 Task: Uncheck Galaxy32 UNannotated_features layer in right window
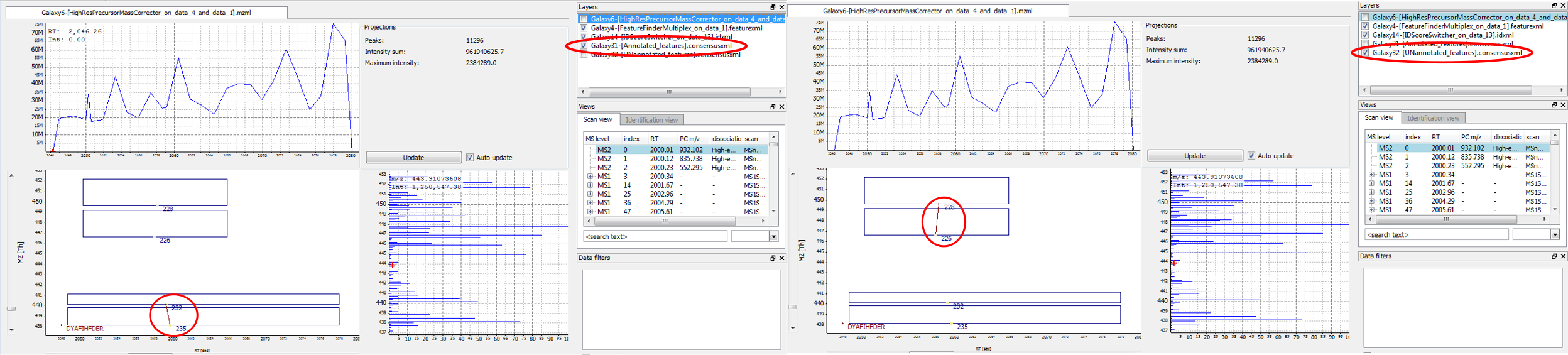(x=1365, y=52)
